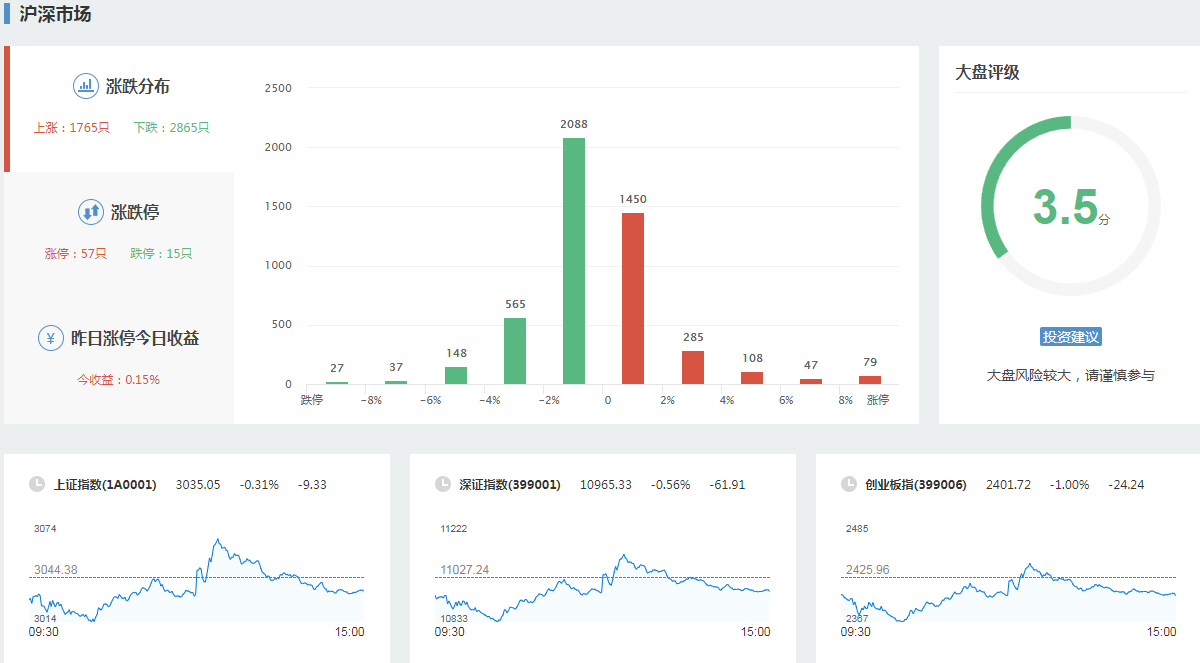Click the 涨跌停 up-down arrows icon
1200x663 pixels.
[x=91, y=212]
